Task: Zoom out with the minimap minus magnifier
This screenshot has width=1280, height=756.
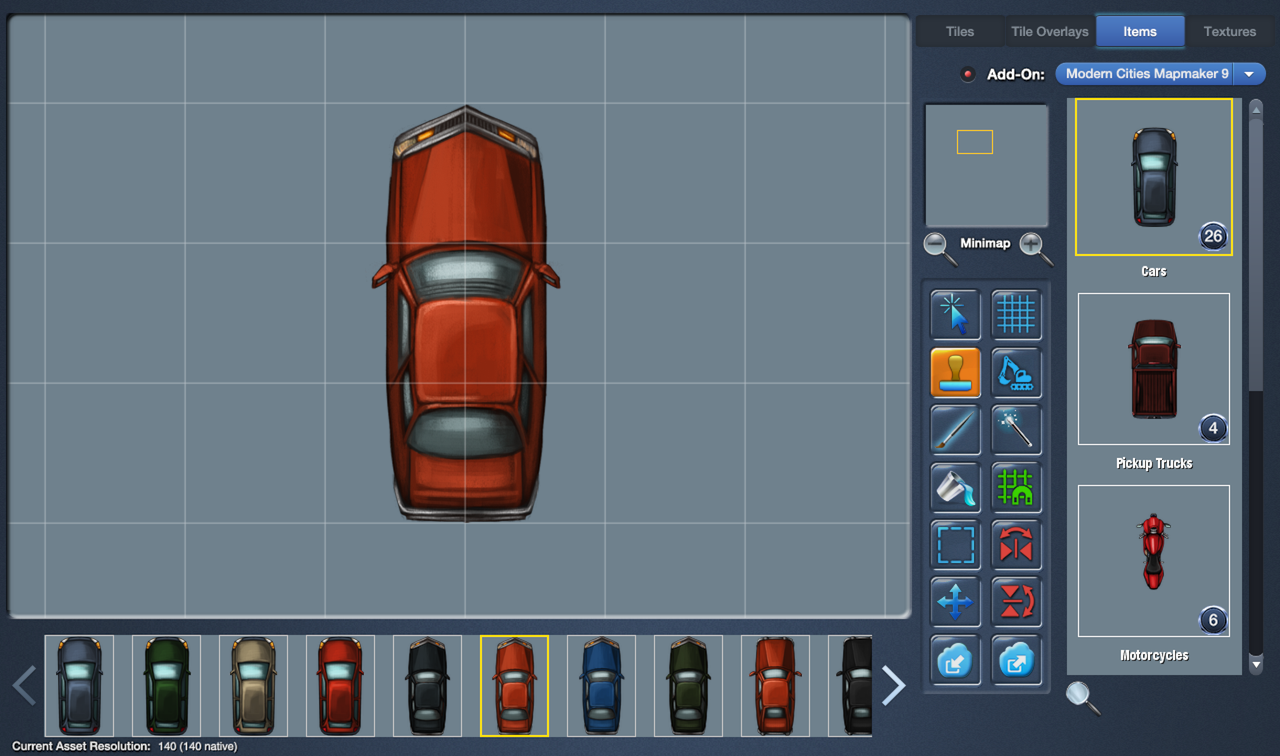Action: coord(939,248)
